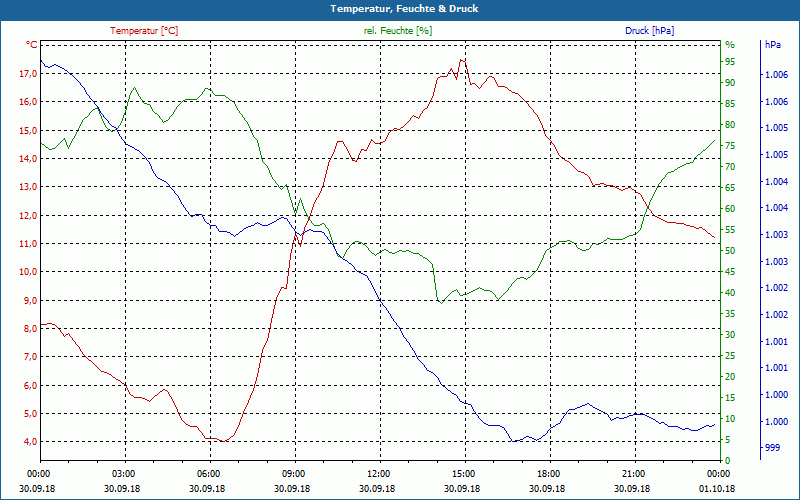
Task: Click the green '65' humidity axis tick
Action: 730,187
